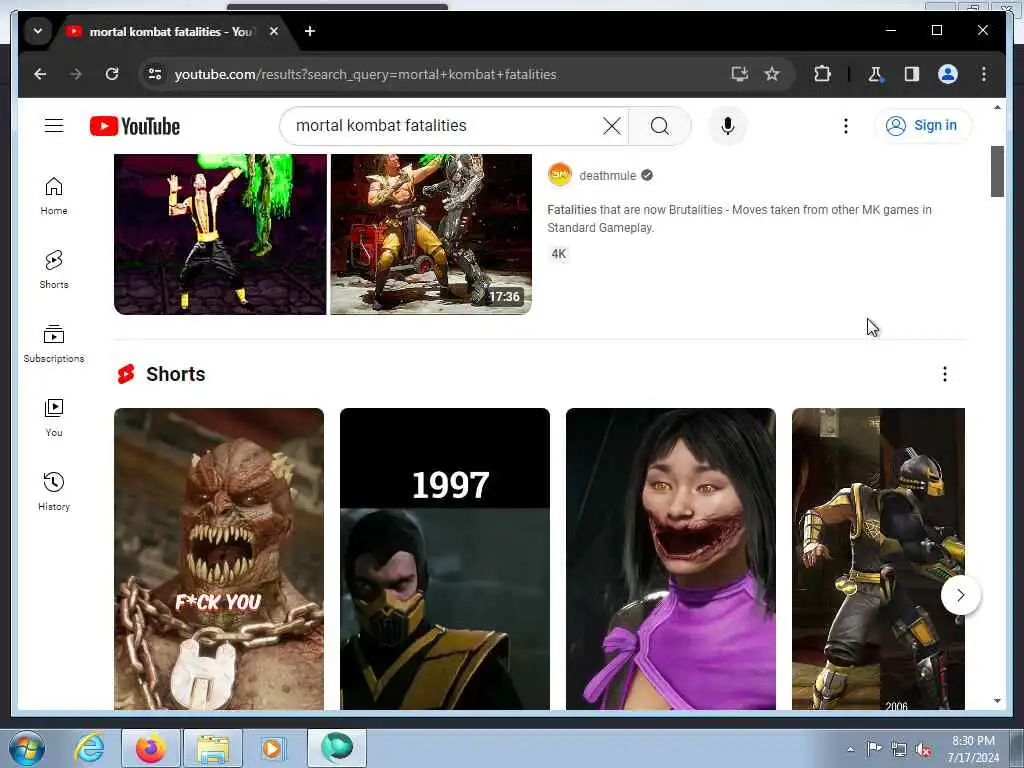Viewport: 1024px width, 768px height.
Task: Click the 4K badge
Action: click(559, 254)
